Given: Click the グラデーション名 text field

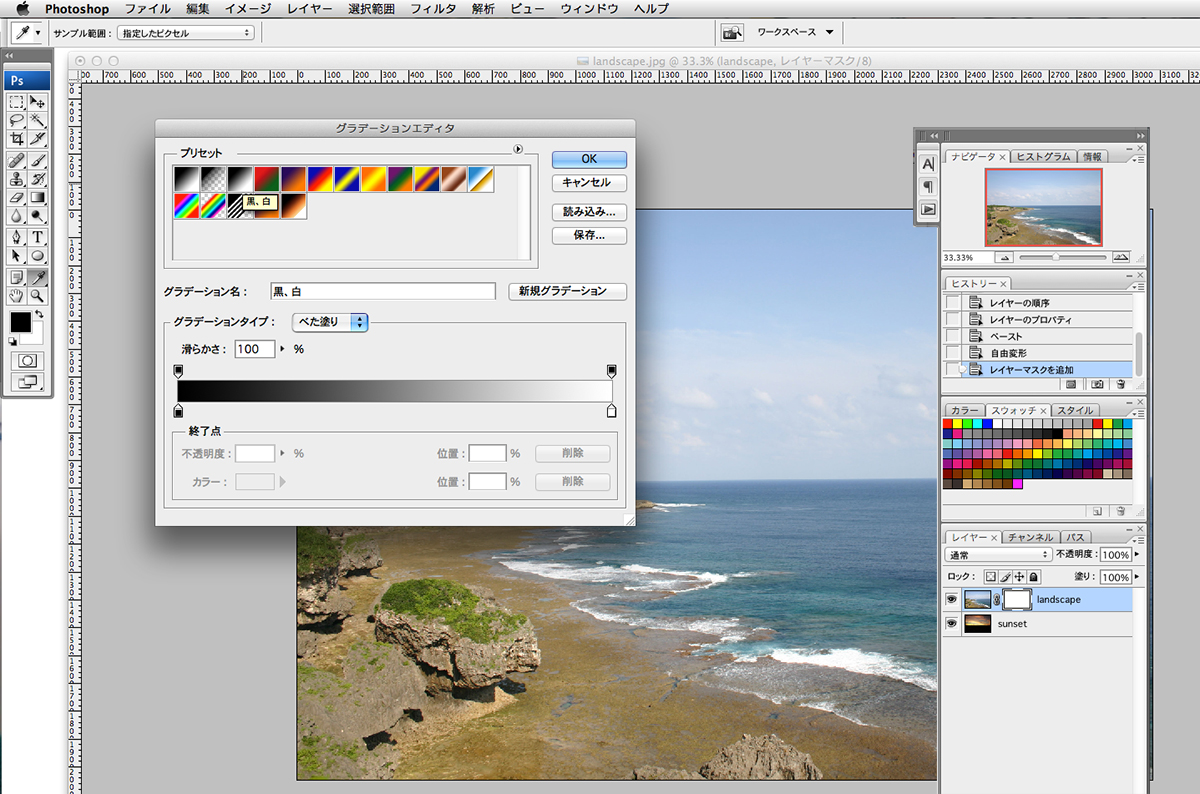Looking at the screenshot, I should pyautogui.click(x=383, y=291).
